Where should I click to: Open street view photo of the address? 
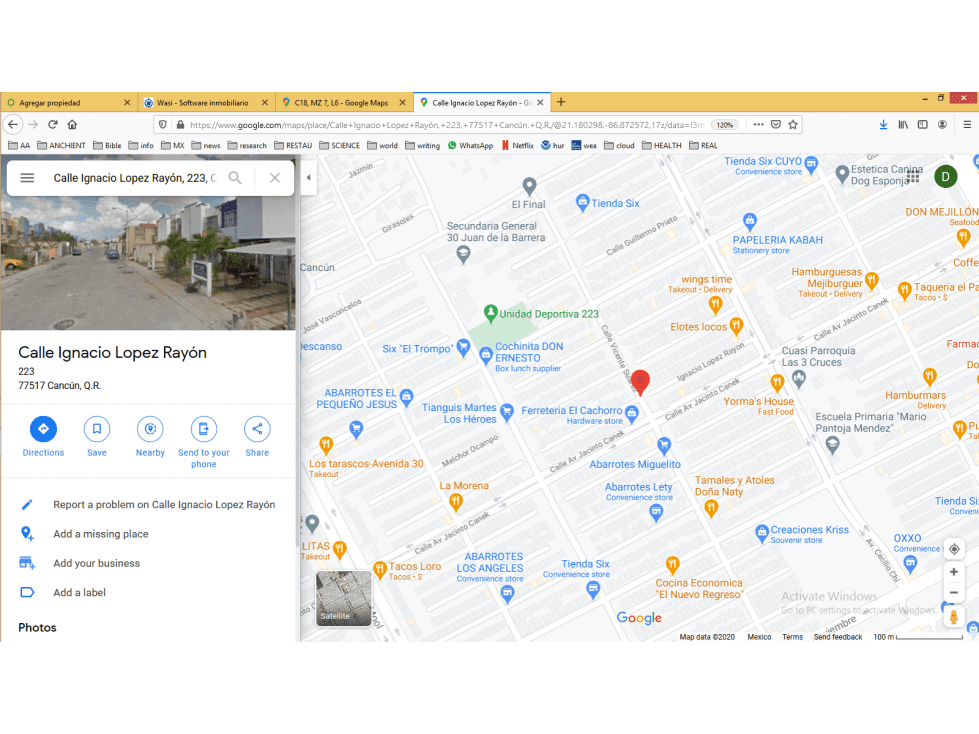coord(148,263)
